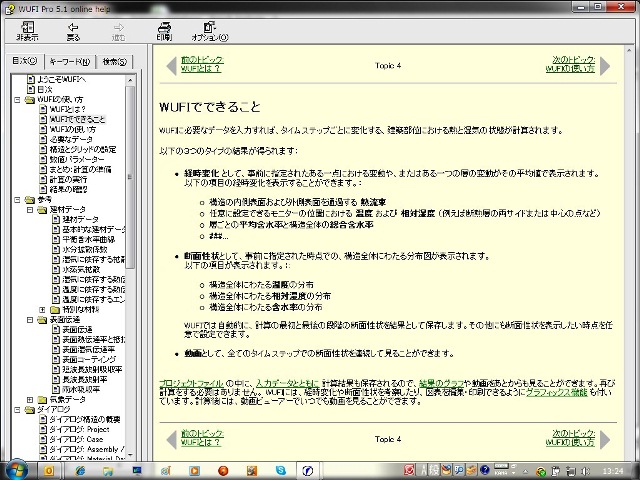Click the tree pane vertical scrollbar thumb

click(x=130, y=177)
